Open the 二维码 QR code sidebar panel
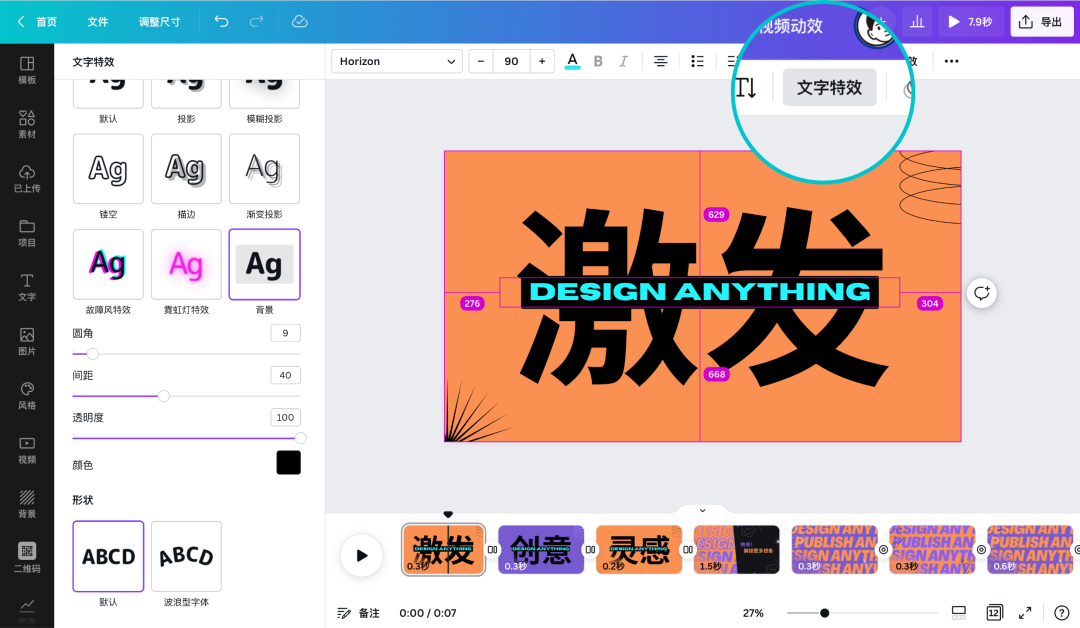The height and width of the screenshot is (628, 1080). tap(27, 558)
